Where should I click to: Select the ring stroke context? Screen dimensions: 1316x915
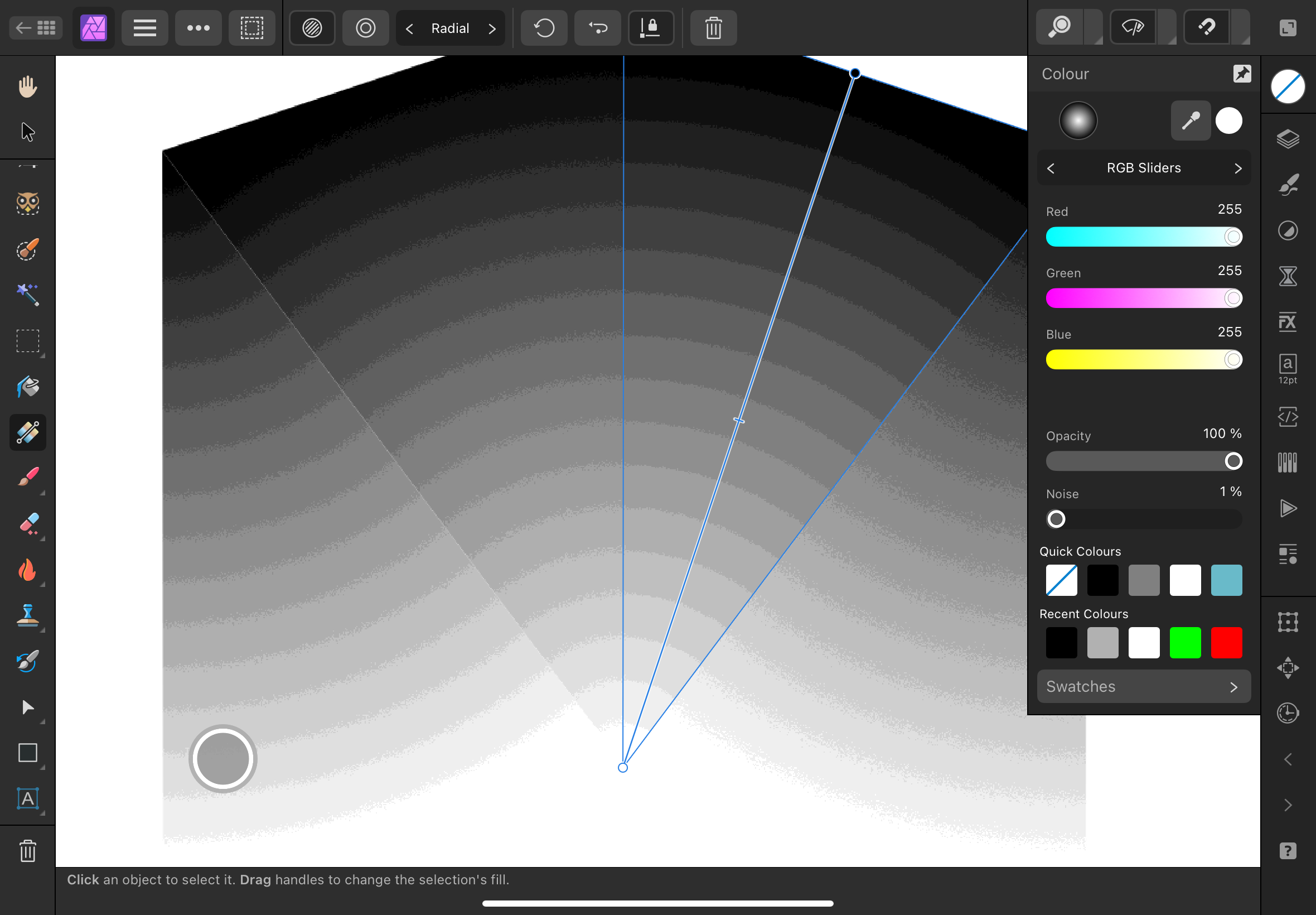365,27
